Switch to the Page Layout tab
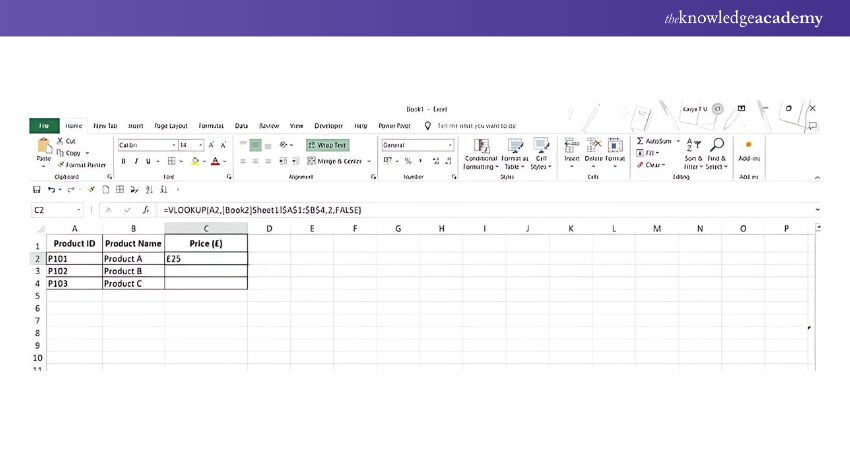 point(169,126)
